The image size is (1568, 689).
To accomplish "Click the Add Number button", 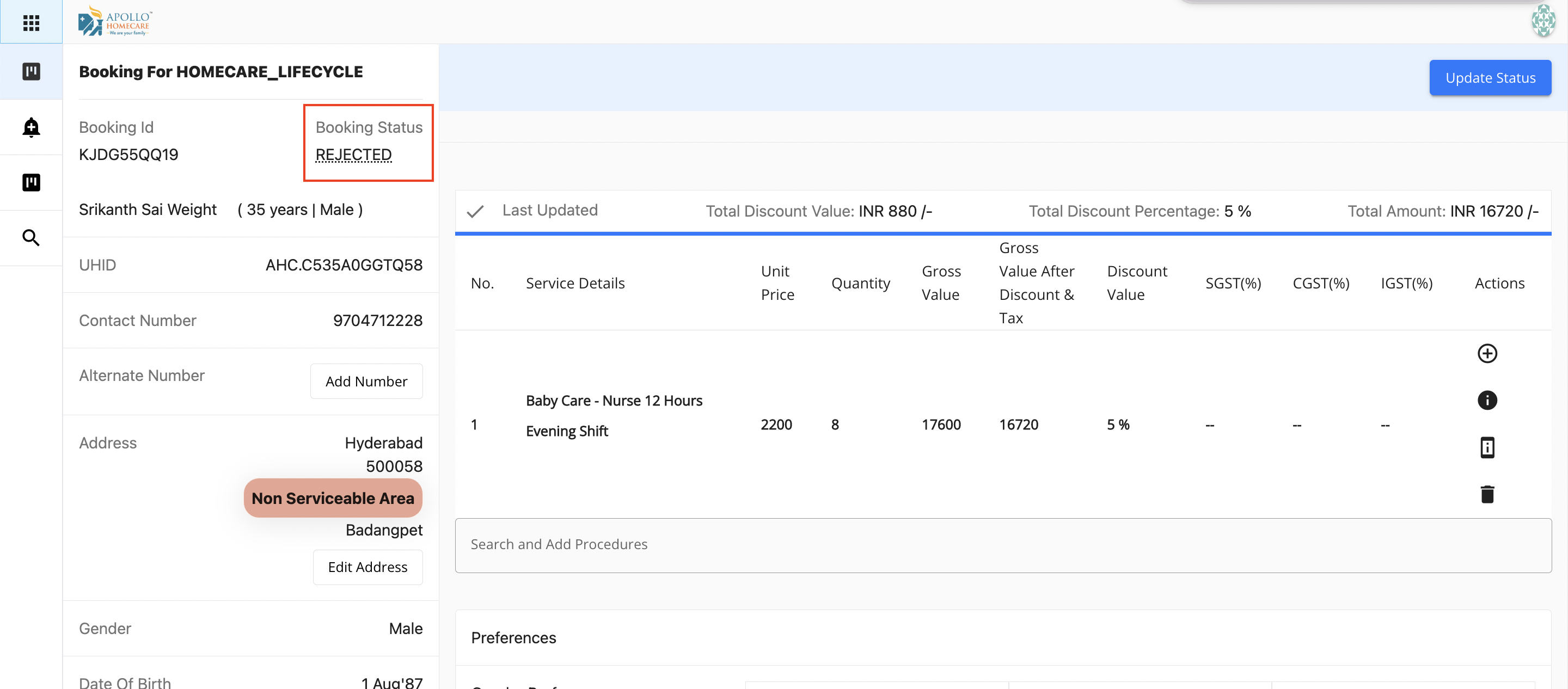I will click(366, 381).
